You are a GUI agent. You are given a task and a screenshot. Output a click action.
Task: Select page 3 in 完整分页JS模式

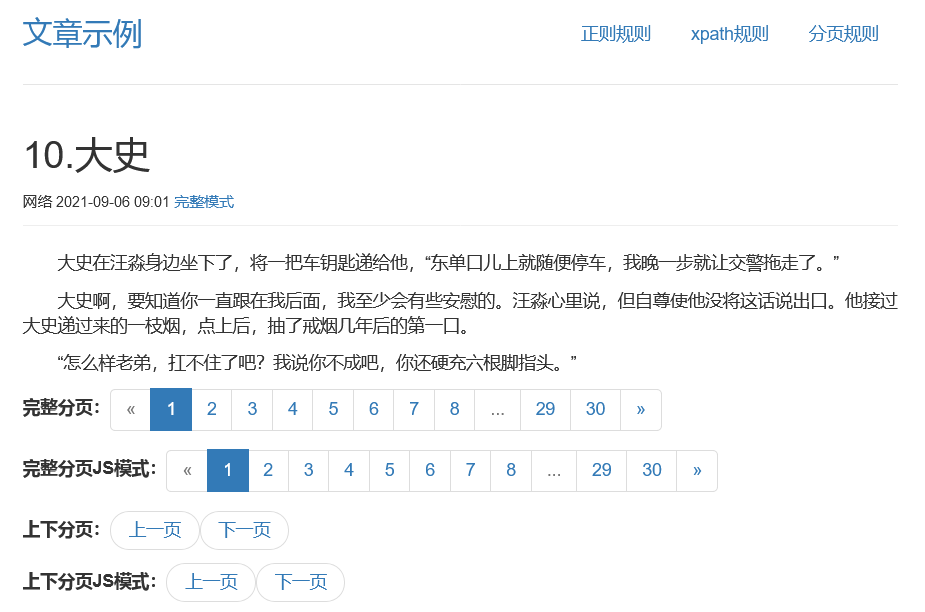point(308,470)
